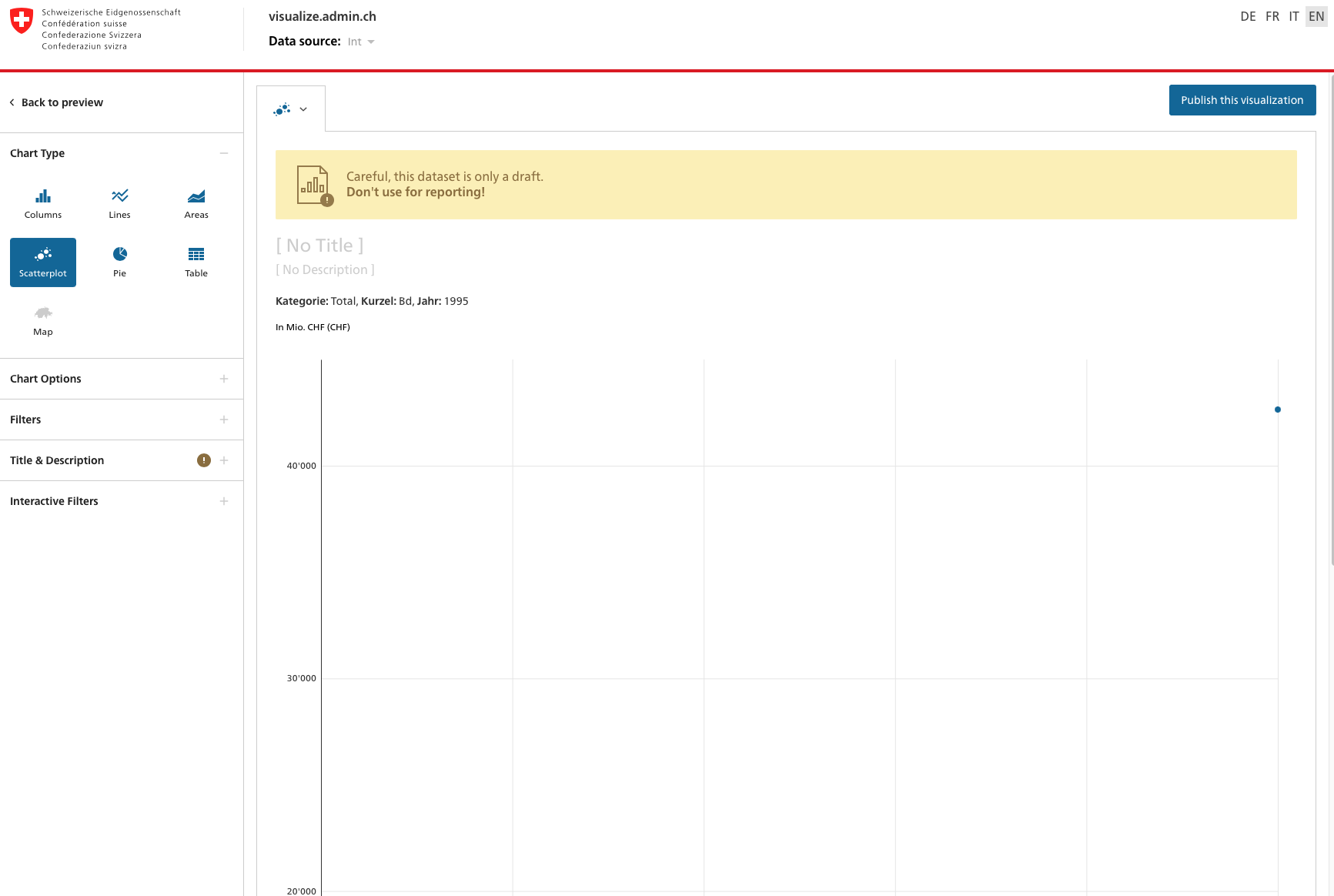Expand the Filters section
This screenshot has width=1334, height=896.
click(224, 420)
